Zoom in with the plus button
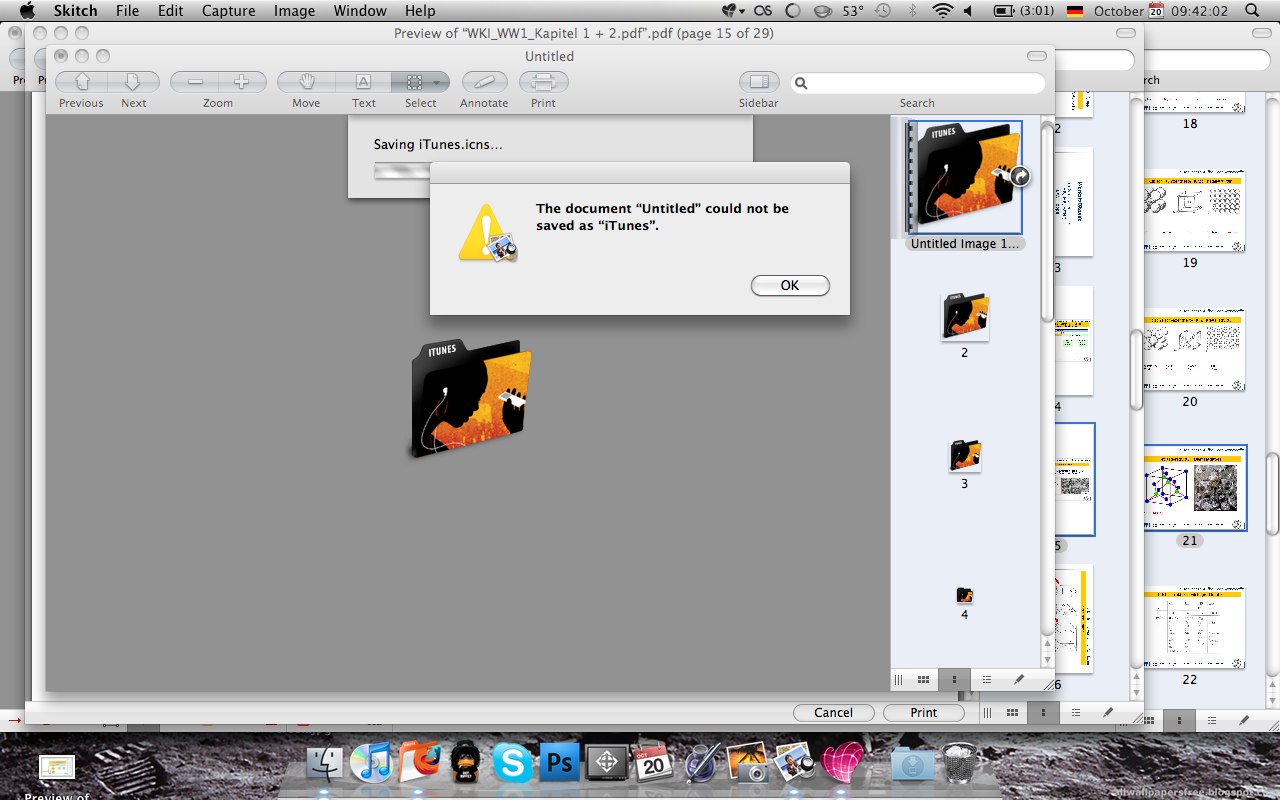 tap(242, 82)
